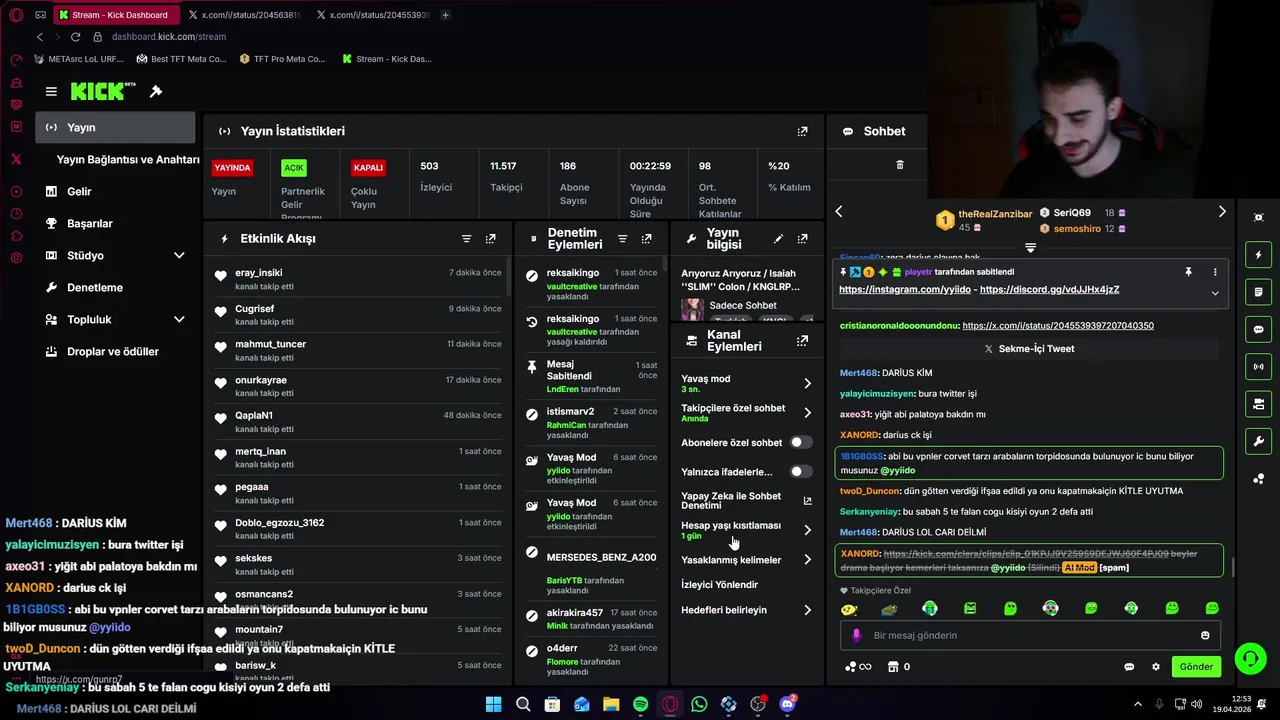The width and height of the screenshot is (1280, 720).
Task: Click the screen capture icon atop right rail
Action: [1258, 218]
